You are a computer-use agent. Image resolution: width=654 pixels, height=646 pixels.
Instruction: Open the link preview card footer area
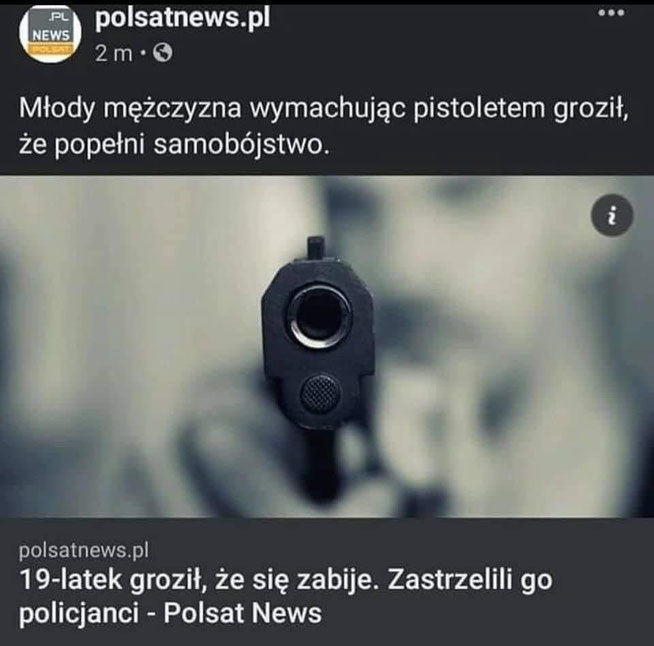(x=327, y=582)
